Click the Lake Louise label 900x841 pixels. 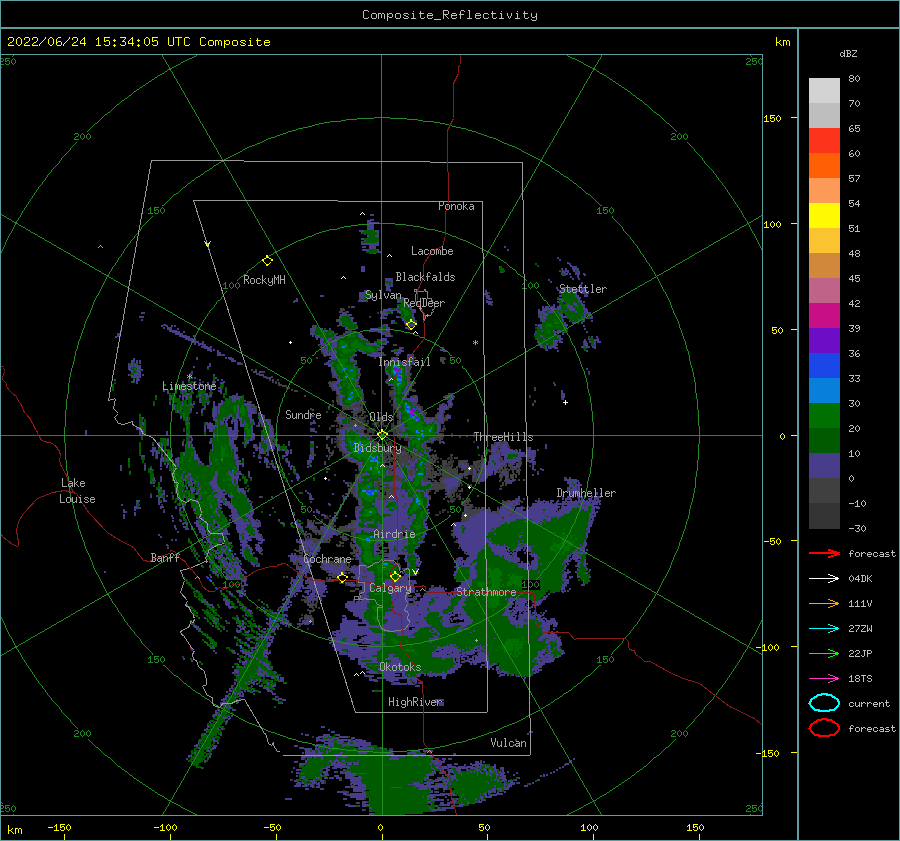click(x=77, y=491)
